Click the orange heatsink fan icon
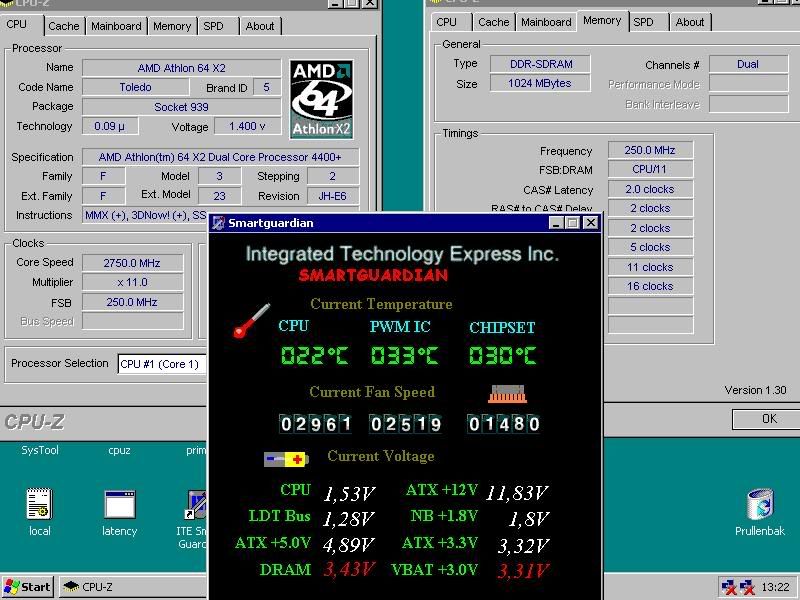 507,394
